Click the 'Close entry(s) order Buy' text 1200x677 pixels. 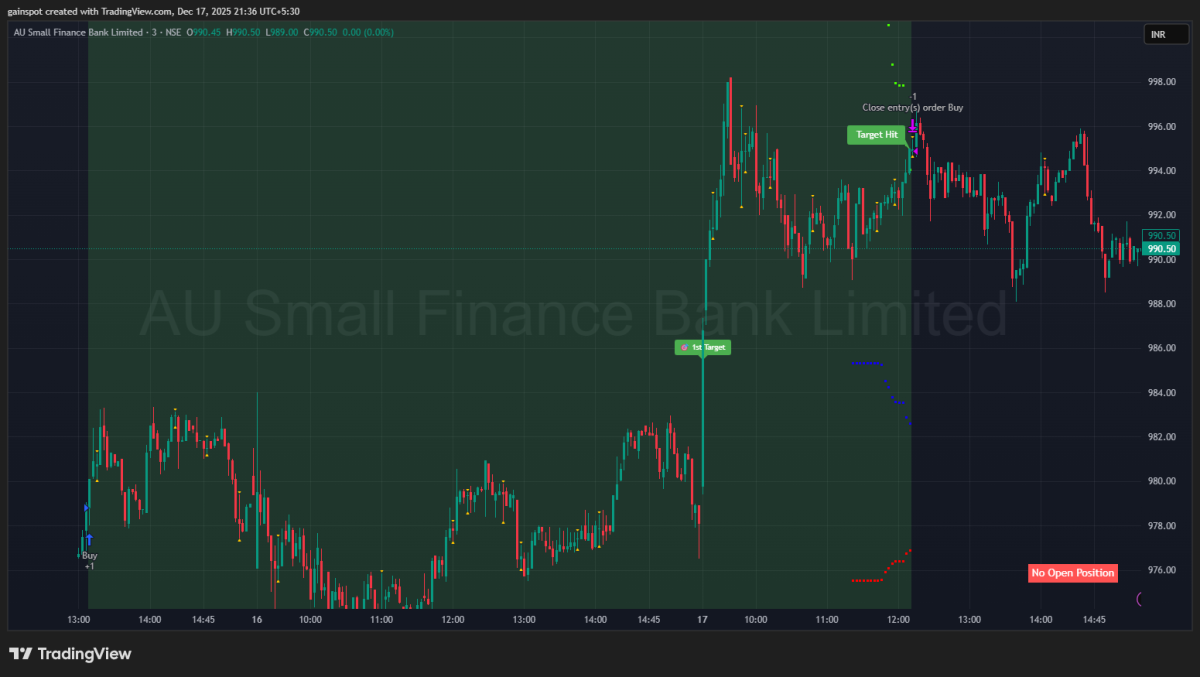point(913,107)
